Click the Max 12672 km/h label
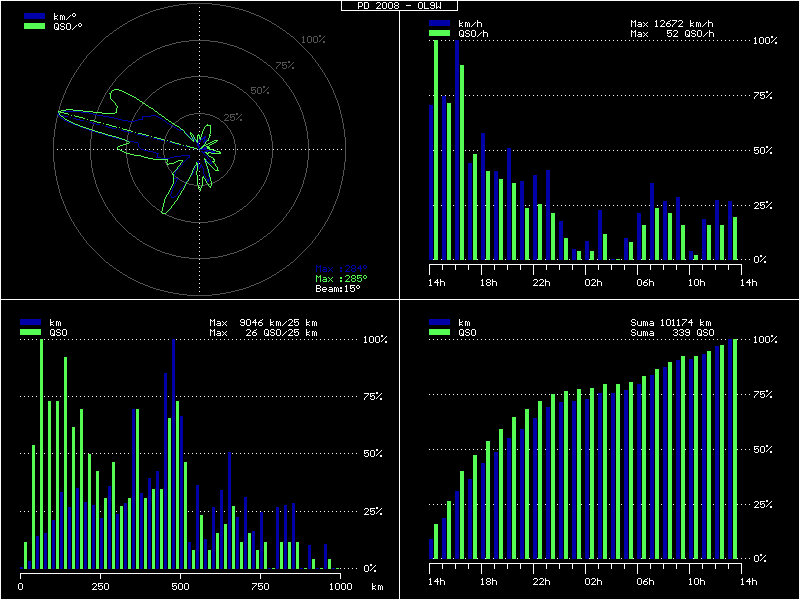This screenshot has height=600, width=800. (672, 23)
